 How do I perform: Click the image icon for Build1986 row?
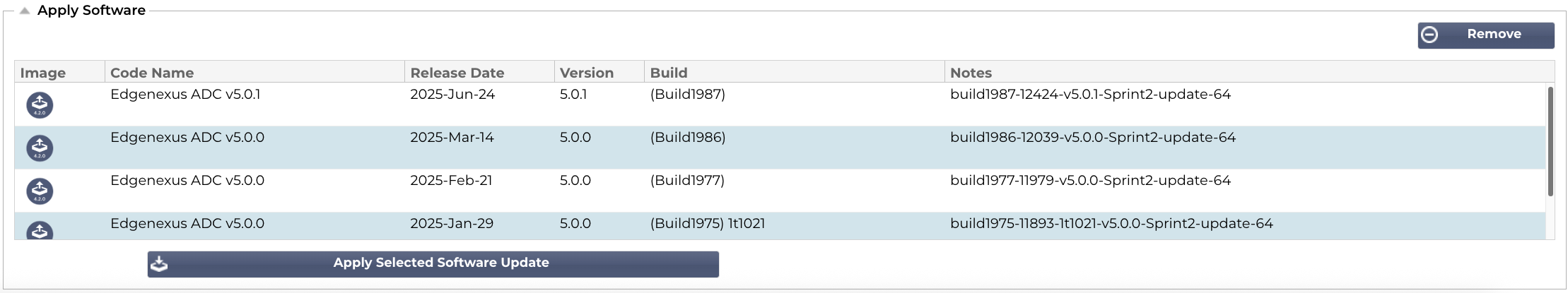pyautogui.click(x=40, y=148)
